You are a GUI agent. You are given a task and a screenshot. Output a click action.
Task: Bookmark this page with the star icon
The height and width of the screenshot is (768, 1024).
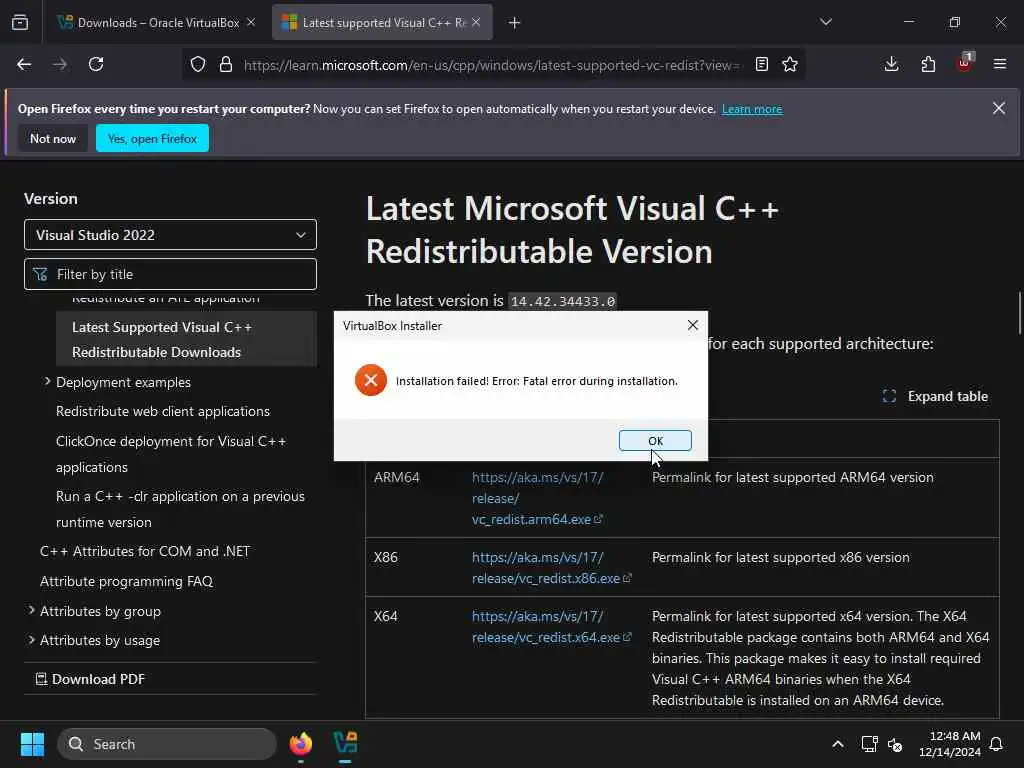click(x=790, y=64)
